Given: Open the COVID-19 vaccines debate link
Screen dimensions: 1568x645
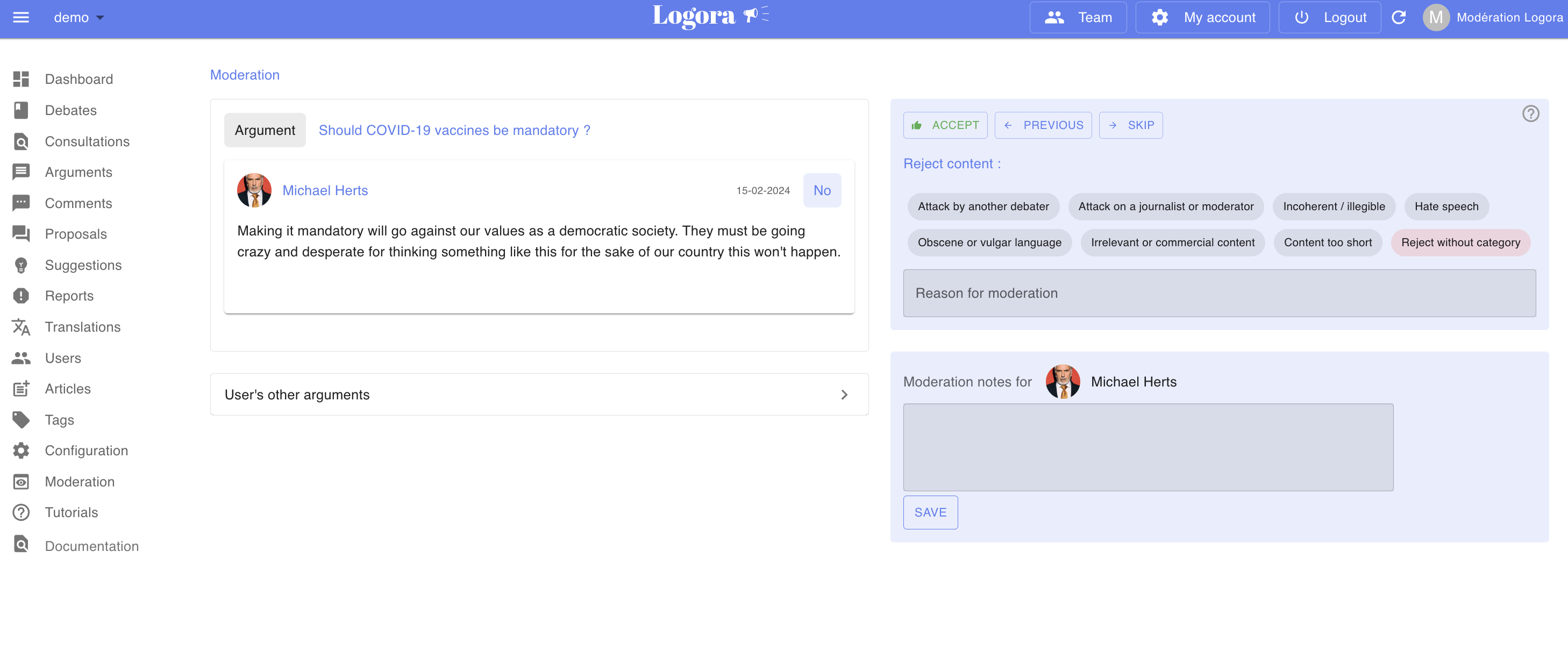Looking at the screenshot, I should tap(454, 130).
